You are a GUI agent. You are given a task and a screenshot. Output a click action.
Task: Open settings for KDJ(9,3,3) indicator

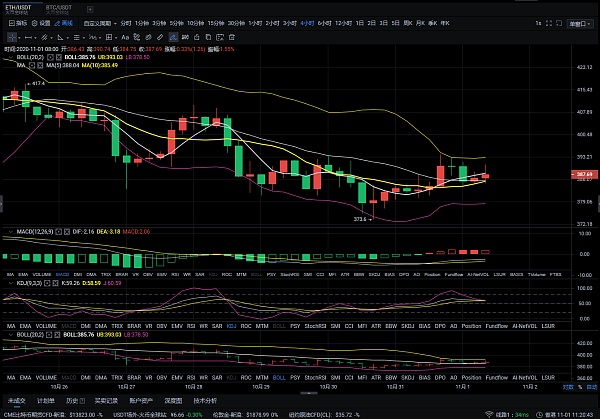(x=47, y=284)
